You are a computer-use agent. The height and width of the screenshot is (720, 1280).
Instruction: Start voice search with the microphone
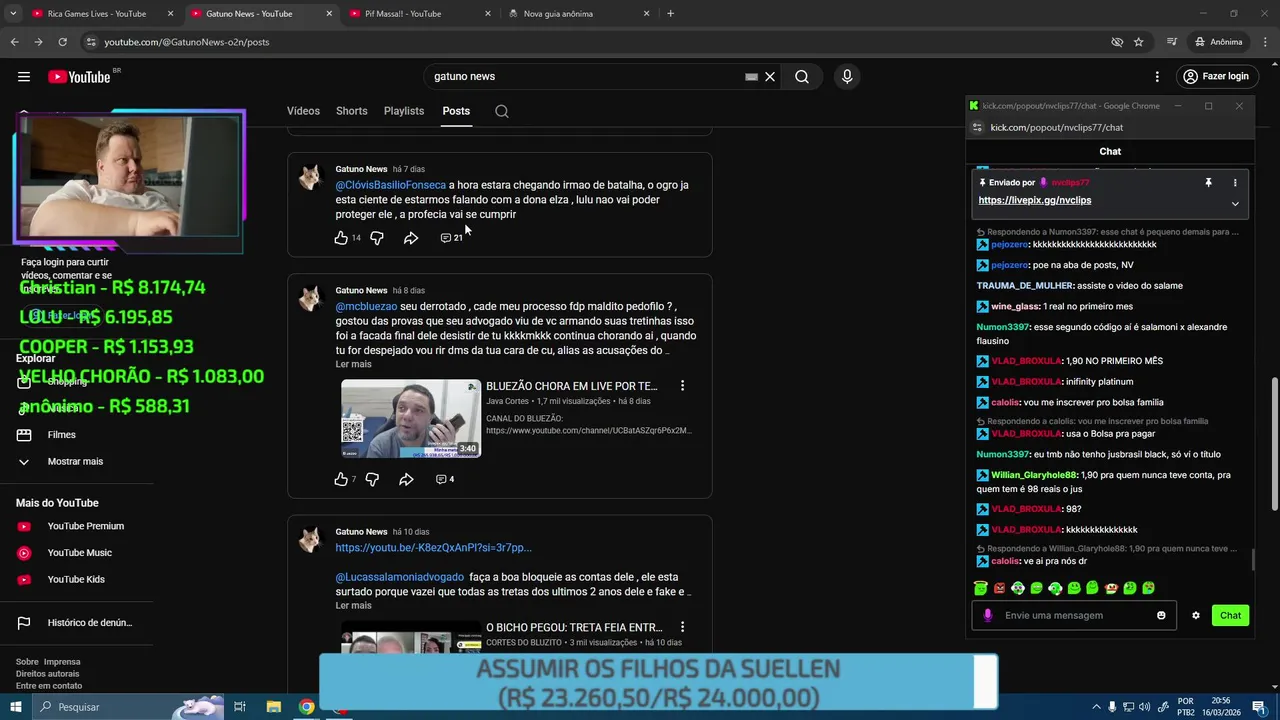tap(847, 77)
